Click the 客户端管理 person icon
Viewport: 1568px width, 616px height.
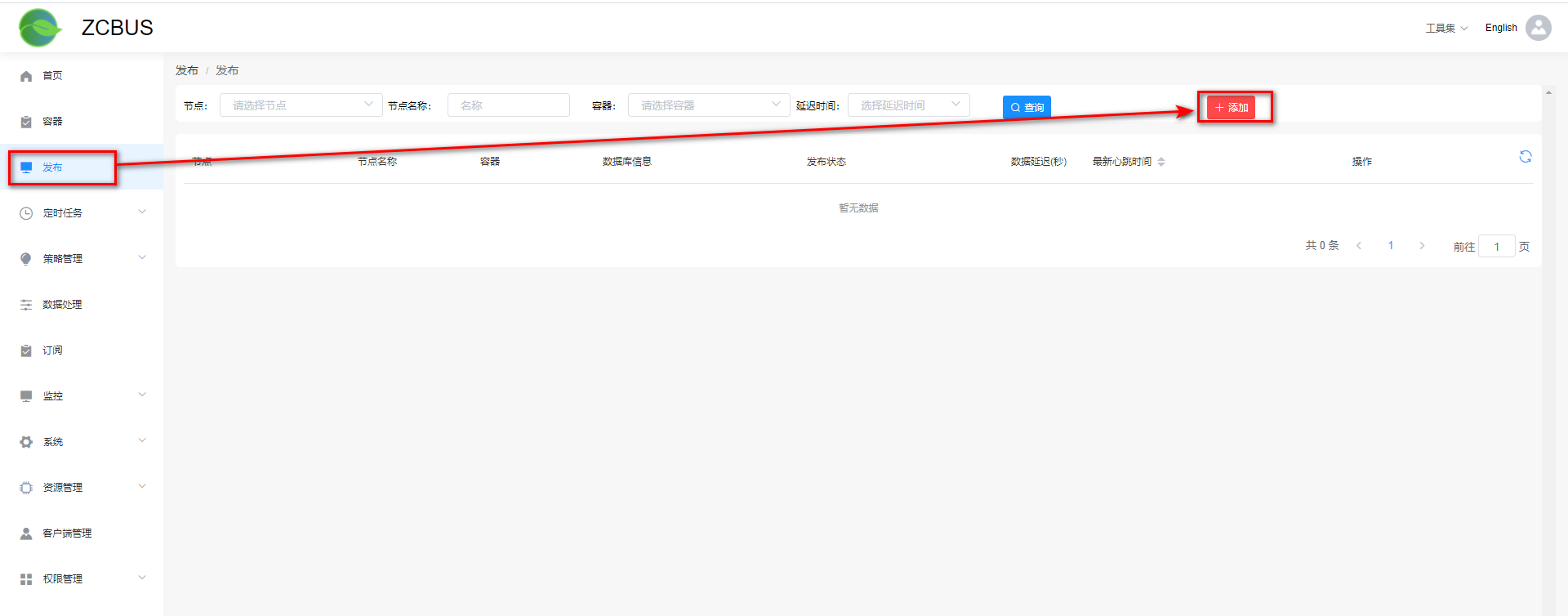[x=26, y=533]
